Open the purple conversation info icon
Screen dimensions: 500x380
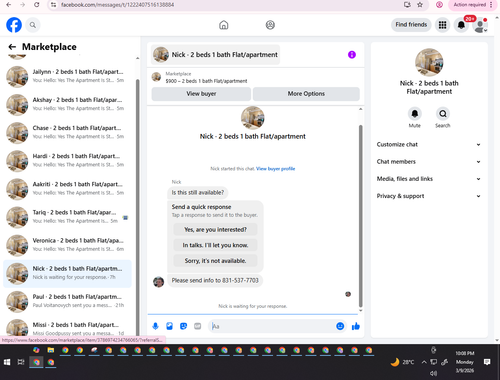[352, 54]
